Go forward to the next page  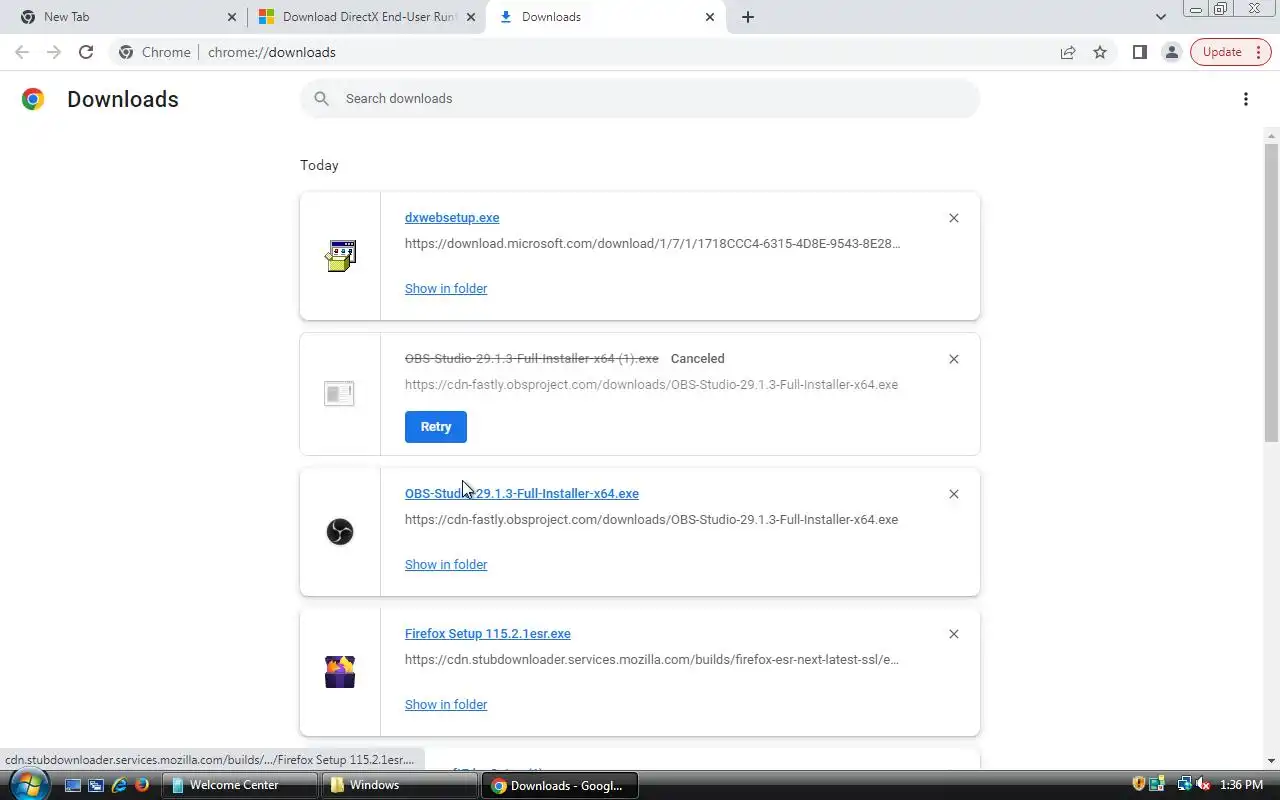54,52
